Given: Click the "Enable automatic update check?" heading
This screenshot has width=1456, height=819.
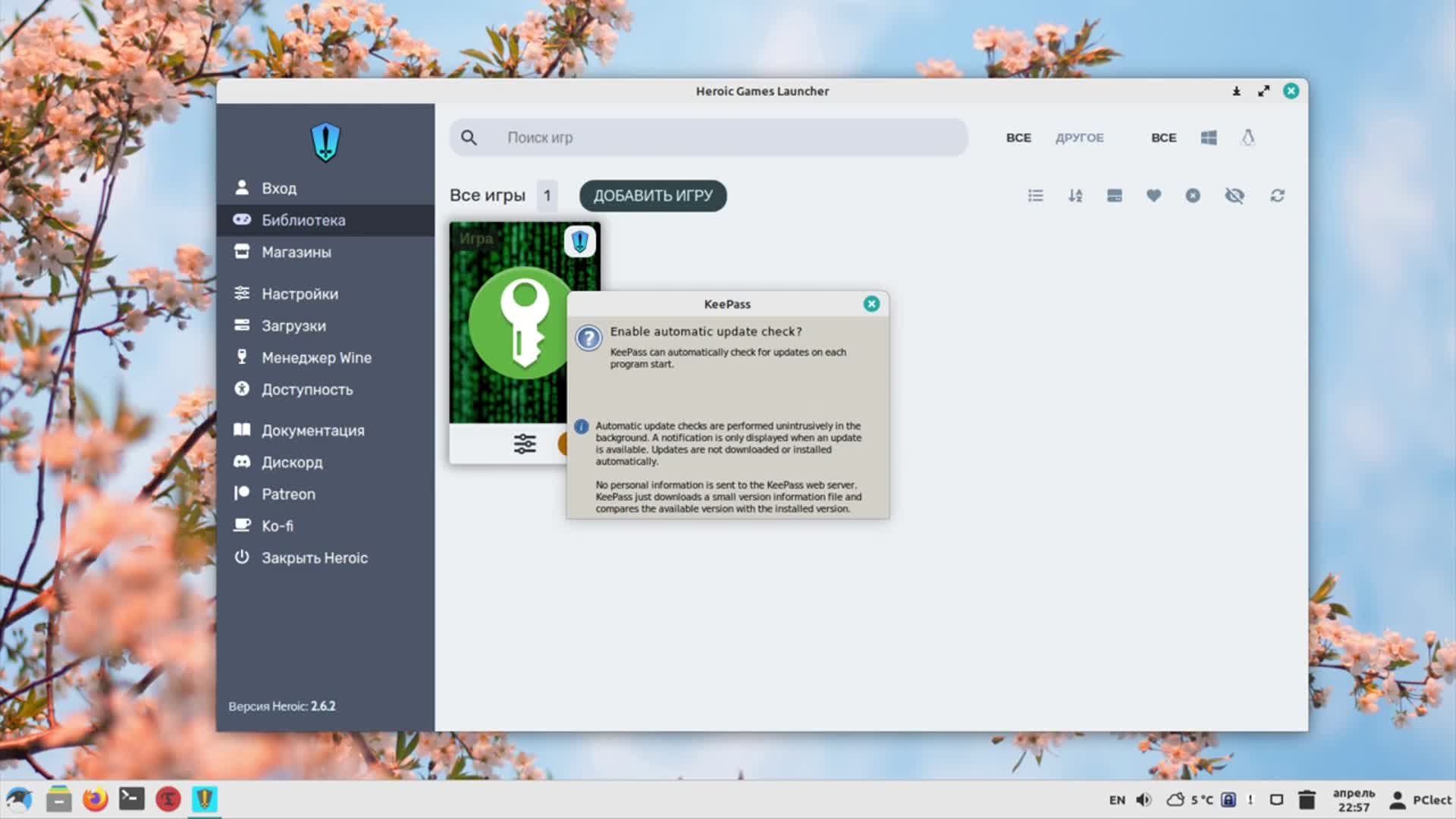Looking at the screenshot, I should [x=706, y=331].
